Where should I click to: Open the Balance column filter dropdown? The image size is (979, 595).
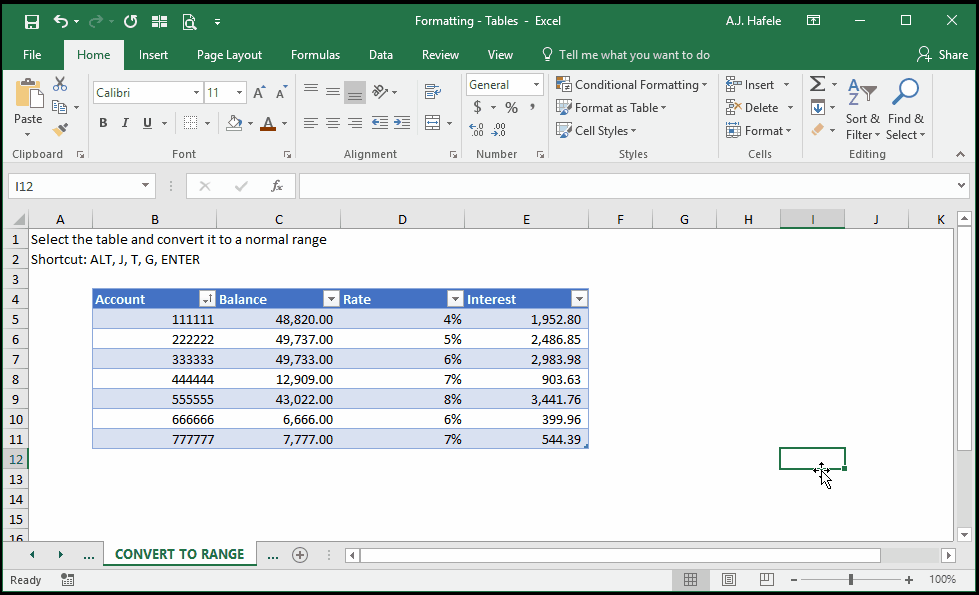331,299
